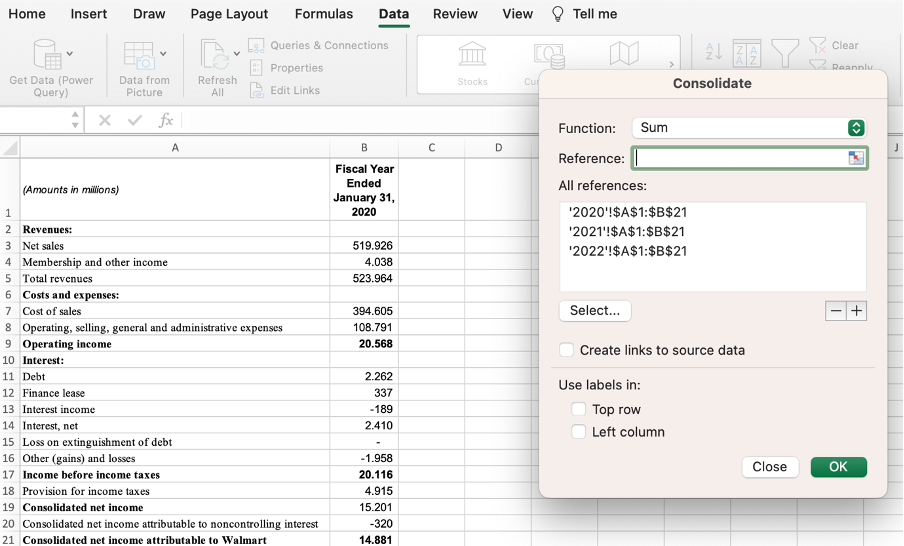This screenshot has height=546, width=904.
Task: Expand the Refresh All dropdown arrow
Action: point(237,53)
